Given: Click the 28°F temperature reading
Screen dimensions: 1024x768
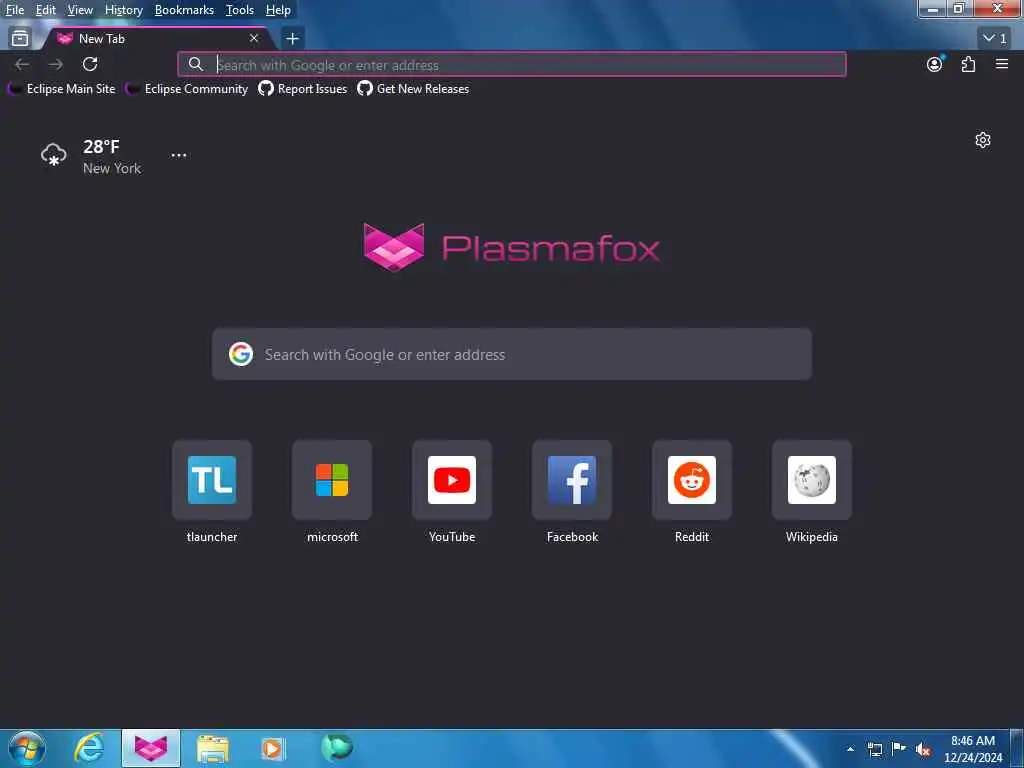Looking at the screenshot, I should point(101,147).
